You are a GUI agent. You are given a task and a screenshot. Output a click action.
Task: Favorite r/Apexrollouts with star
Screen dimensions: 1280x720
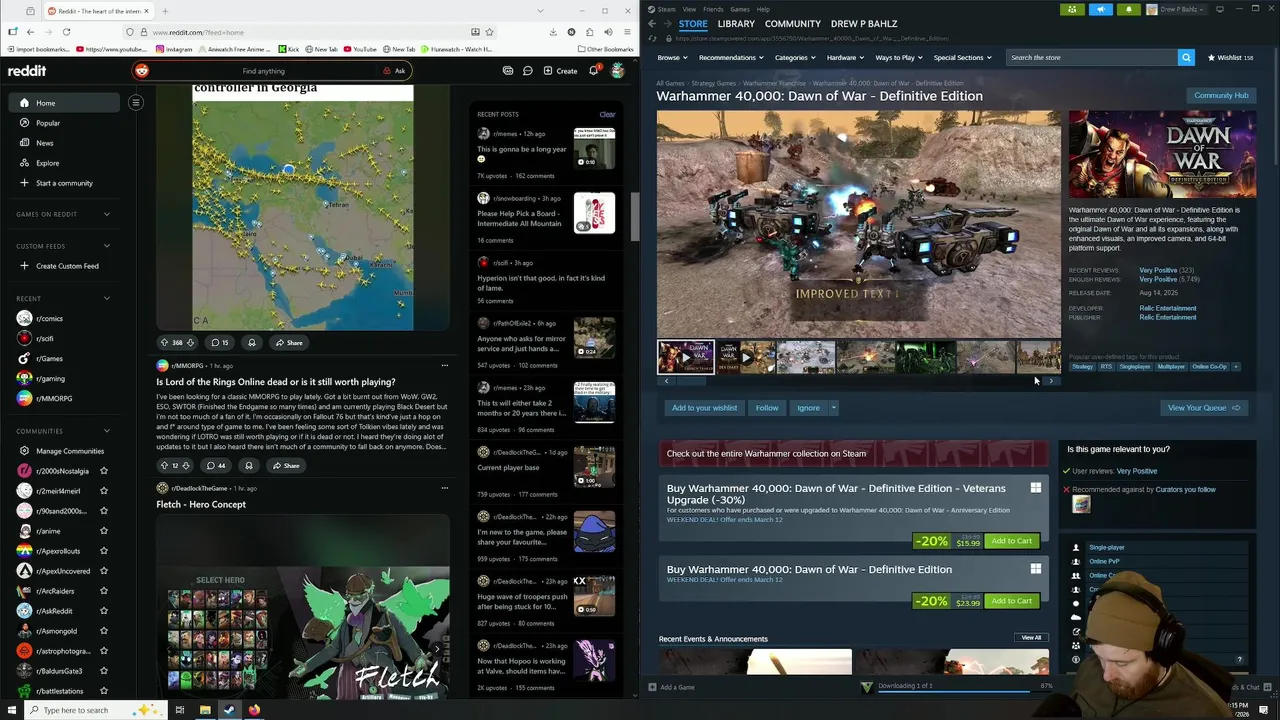coord(104,551)
